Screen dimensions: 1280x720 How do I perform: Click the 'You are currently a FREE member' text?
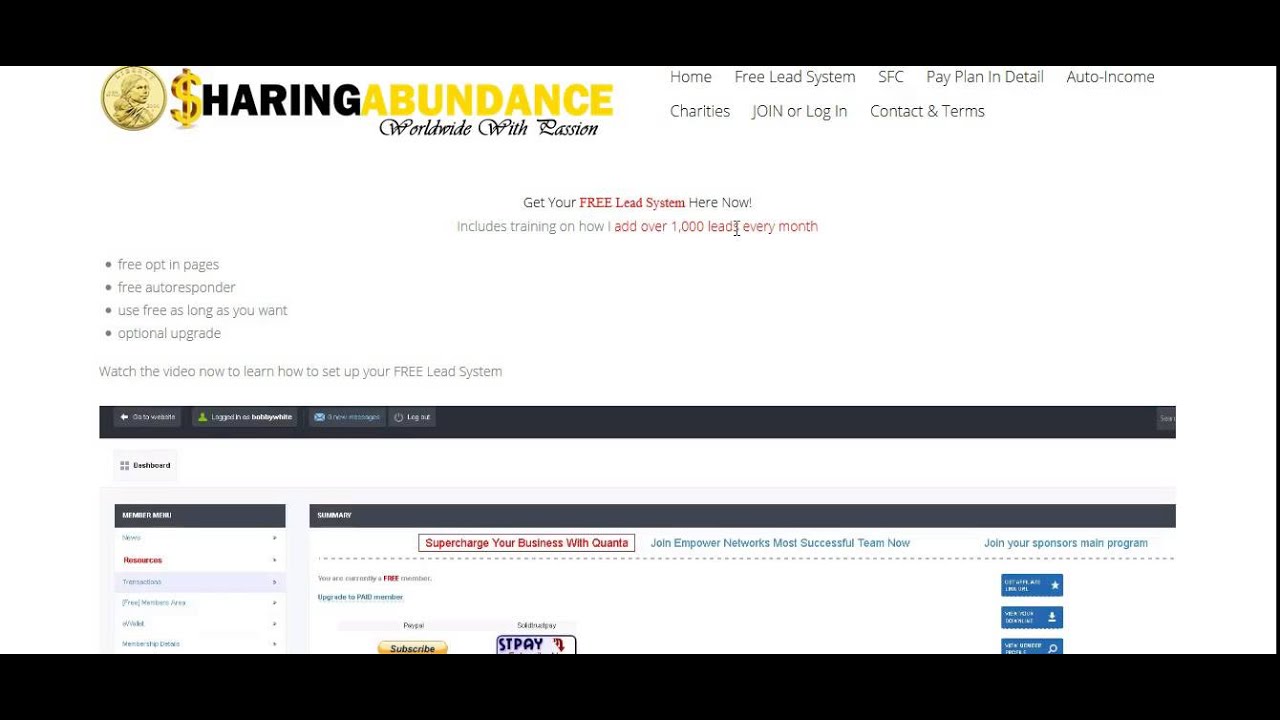pos(375,578)
